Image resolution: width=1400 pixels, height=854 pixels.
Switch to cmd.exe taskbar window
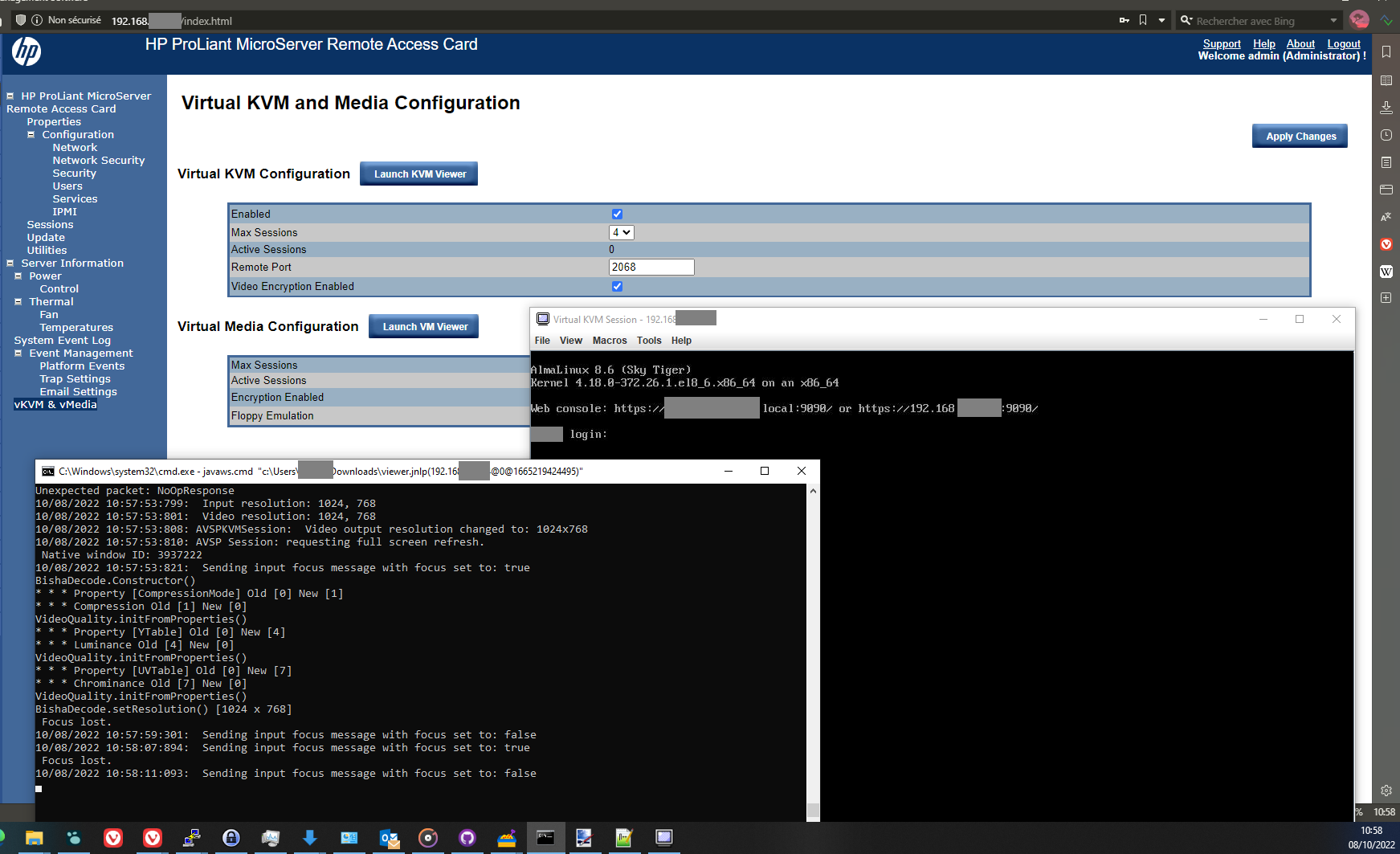pyautogui.click(x=545, y=838)
